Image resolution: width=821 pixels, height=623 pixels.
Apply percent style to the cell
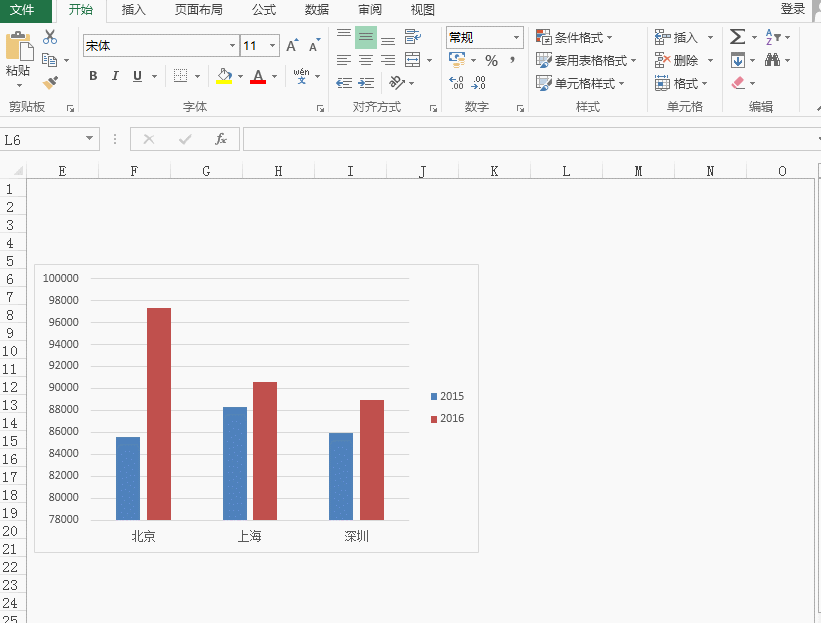coord(491,61)
